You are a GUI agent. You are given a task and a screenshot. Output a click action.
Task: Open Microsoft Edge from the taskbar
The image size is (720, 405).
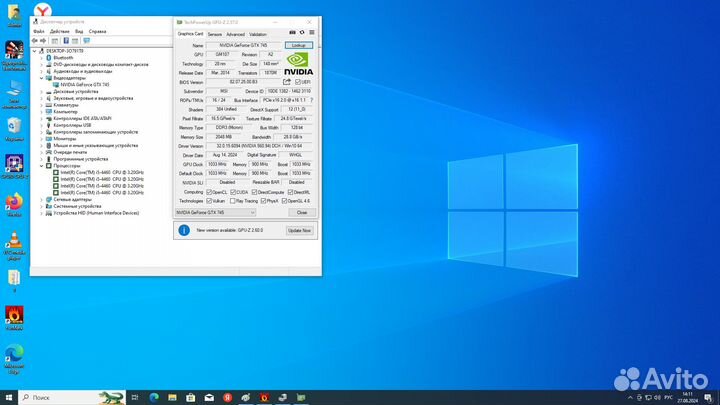[x=154, y=397]
